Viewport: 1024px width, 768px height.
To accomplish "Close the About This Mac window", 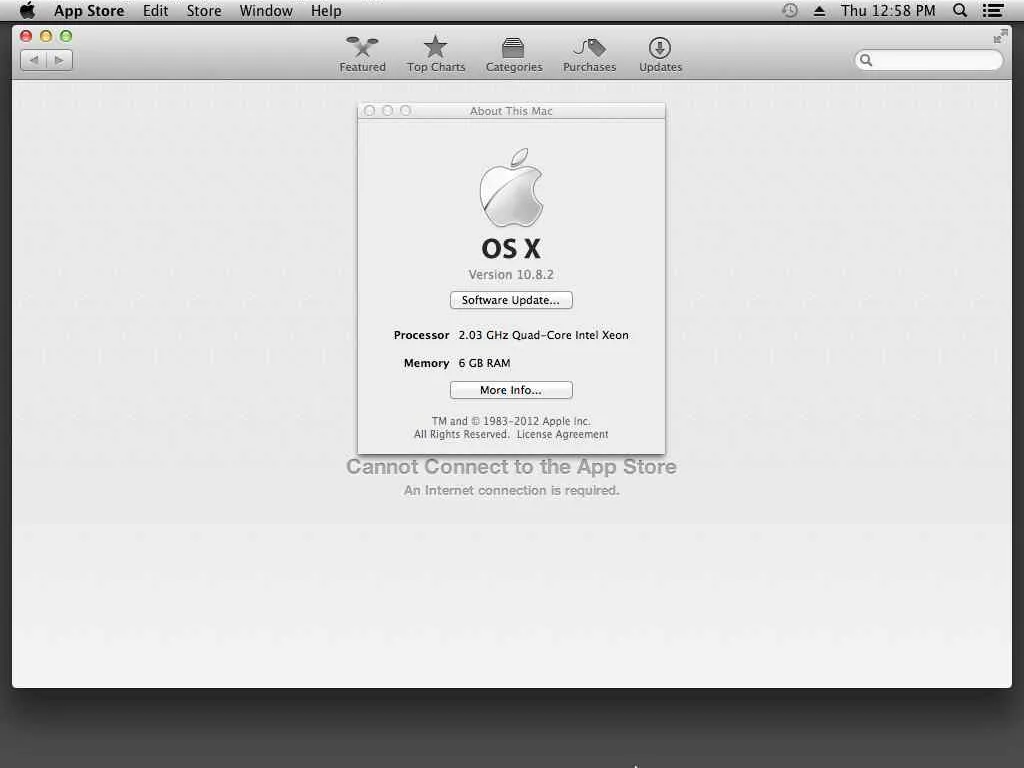I will (370, 110).
